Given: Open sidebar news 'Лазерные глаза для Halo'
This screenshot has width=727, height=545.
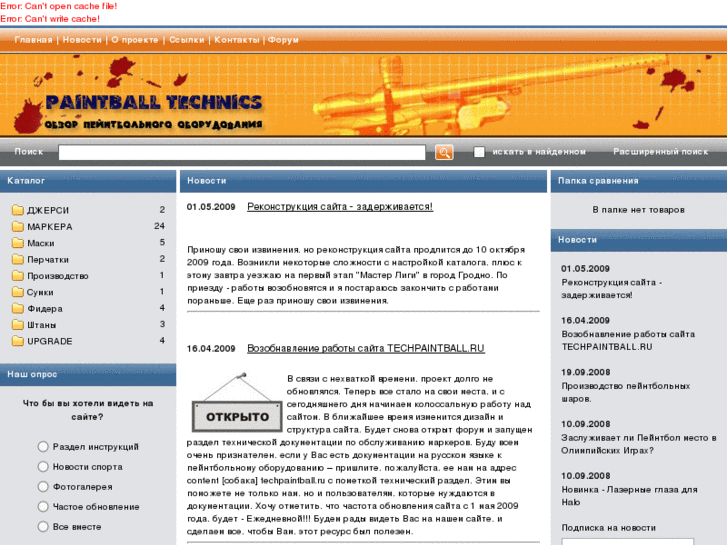Looking at the screenshot, I should 629,496.
